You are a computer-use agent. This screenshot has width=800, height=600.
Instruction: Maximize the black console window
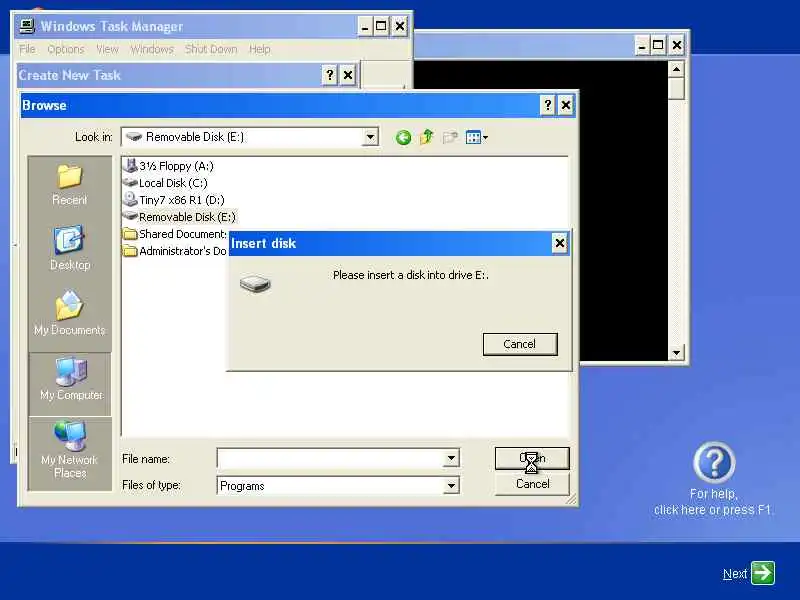click(x=658, y=45)
